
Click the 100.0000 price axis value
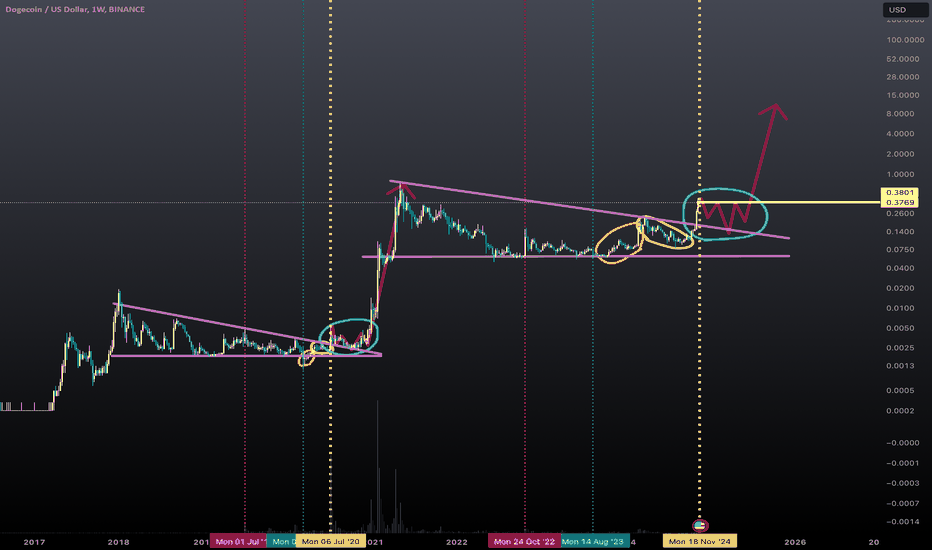pyautogui.click(x=905, y=40)
